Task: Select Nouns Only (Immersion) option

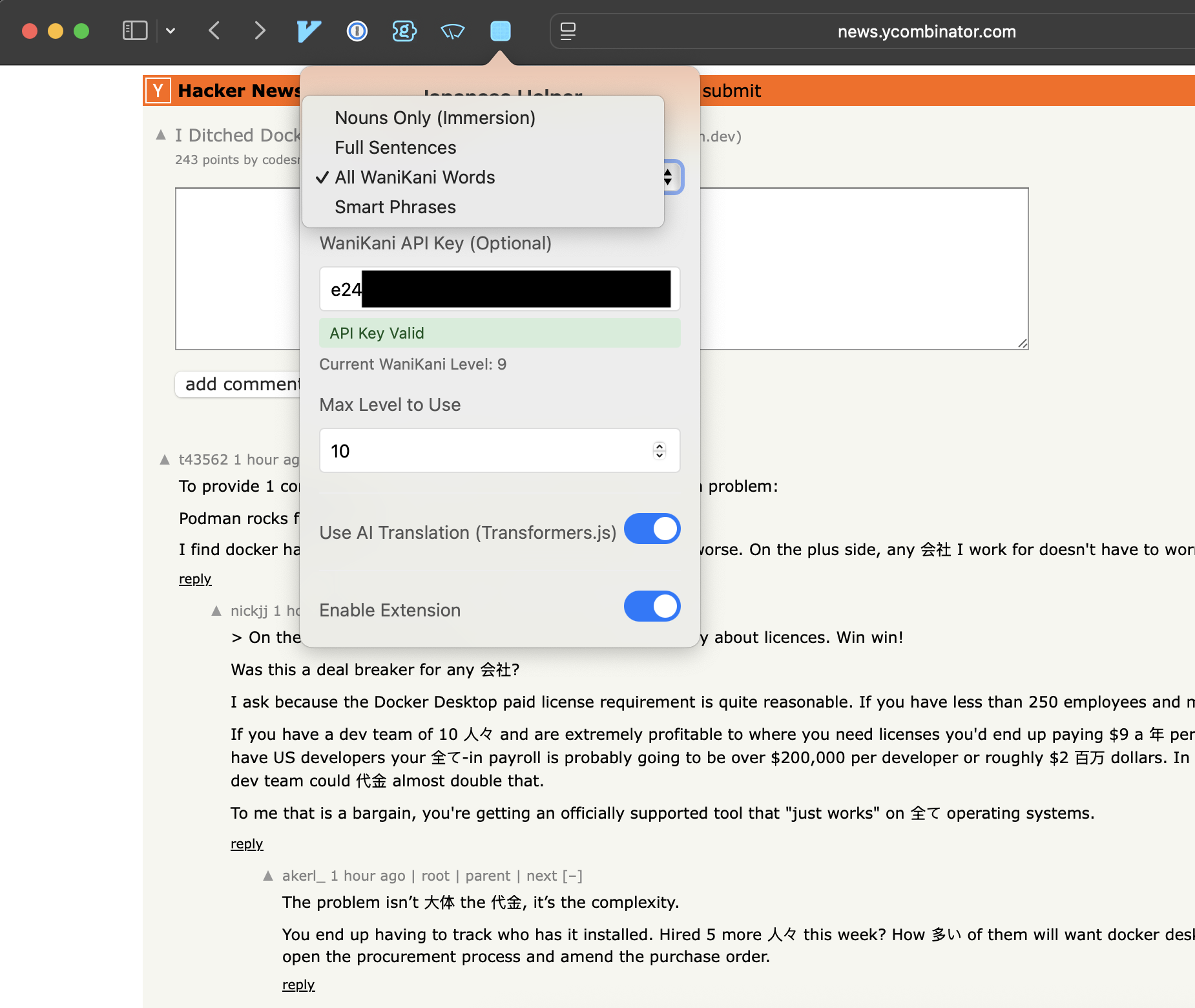Action: point(435,118)
